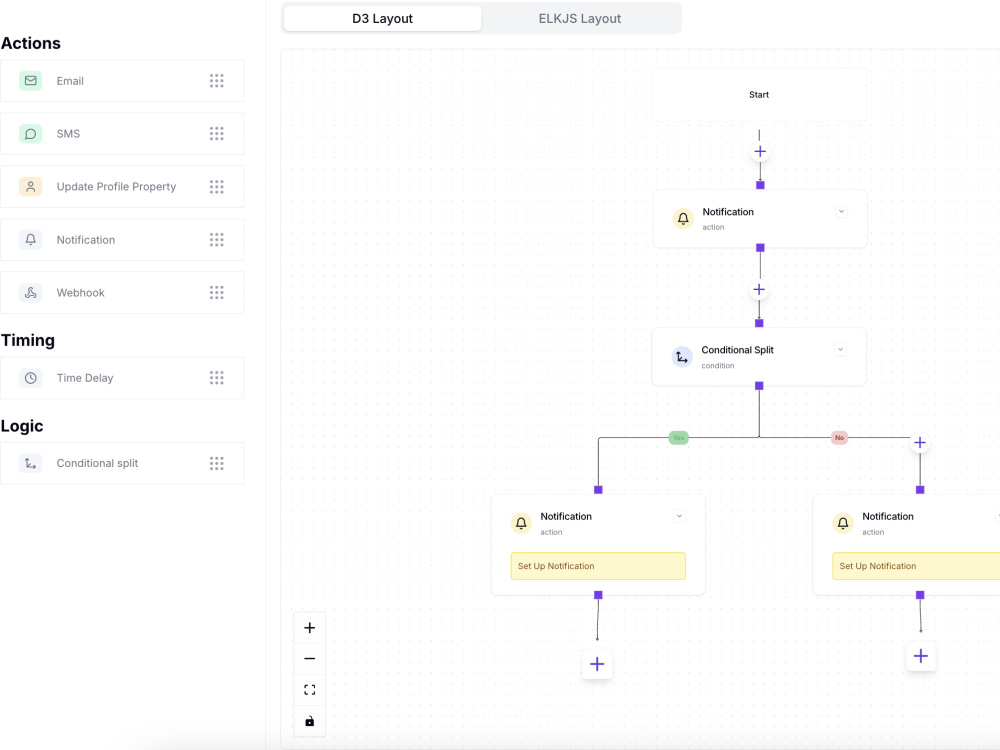1000x750 pixels.
Task: Click the No branch label
Action: 839,438
